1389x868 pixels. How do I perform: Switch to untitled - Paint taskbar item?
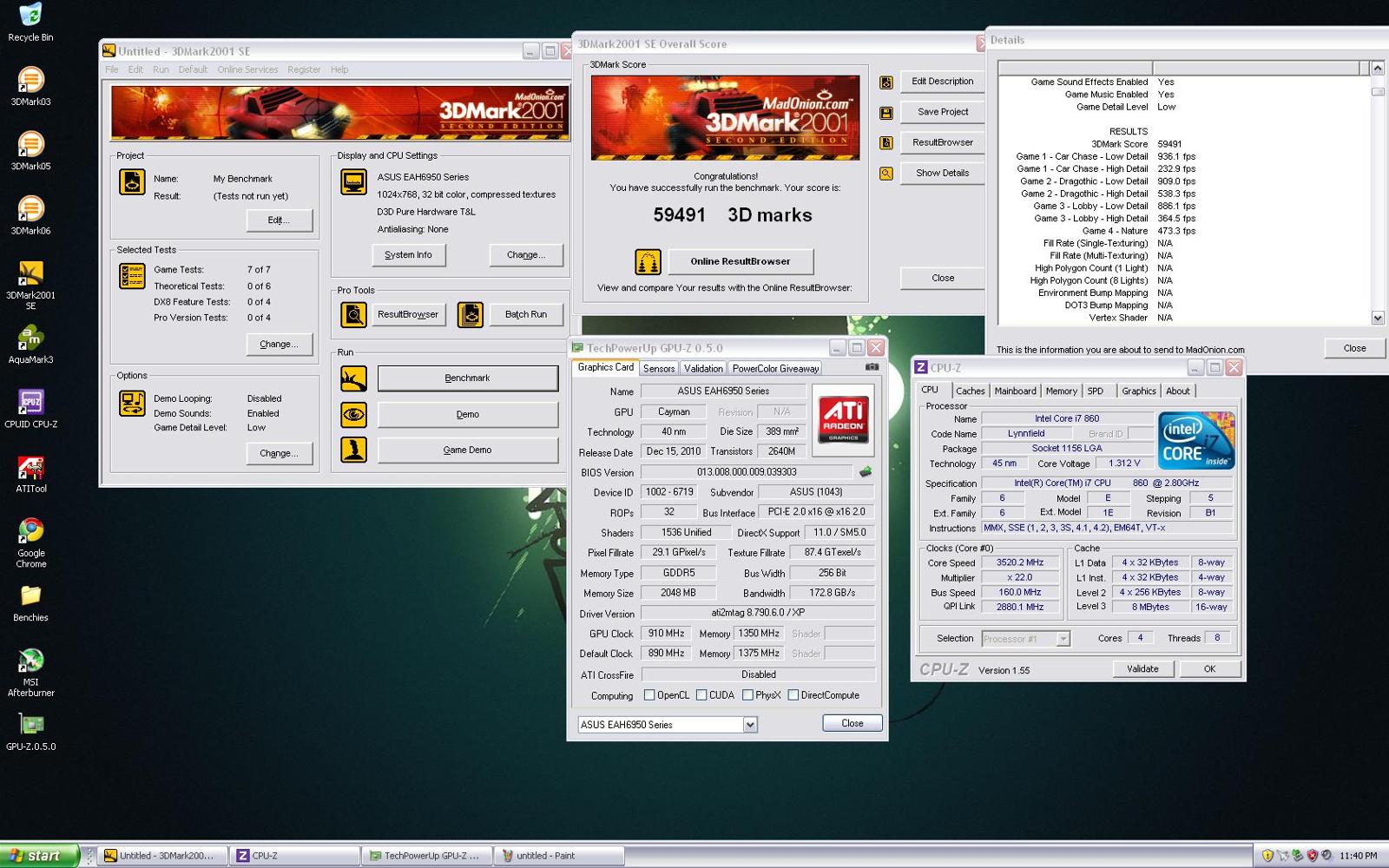pyautogui.click(x=559, y=856)
